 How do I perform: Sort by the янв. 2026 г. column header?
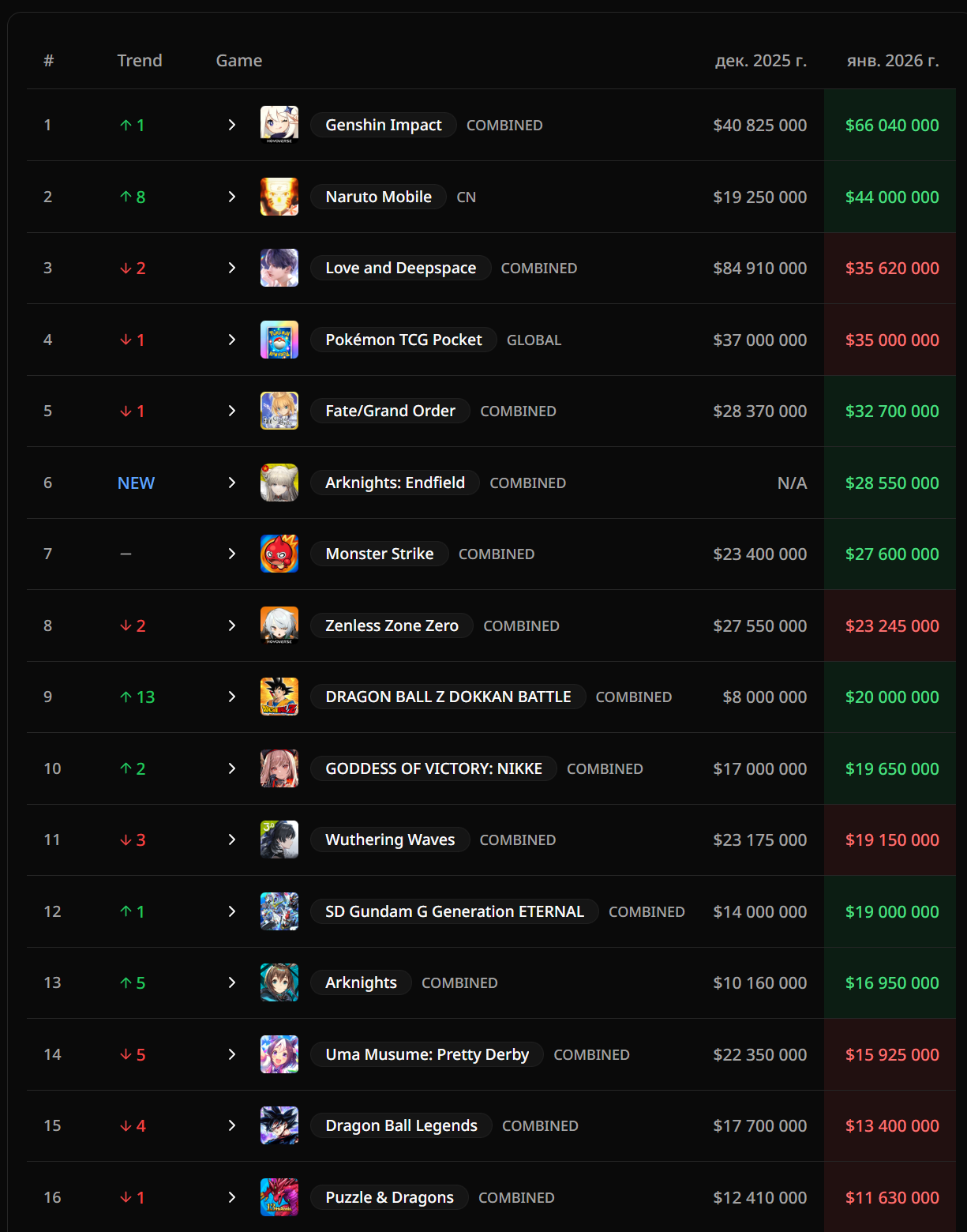[x=892, y=61]
